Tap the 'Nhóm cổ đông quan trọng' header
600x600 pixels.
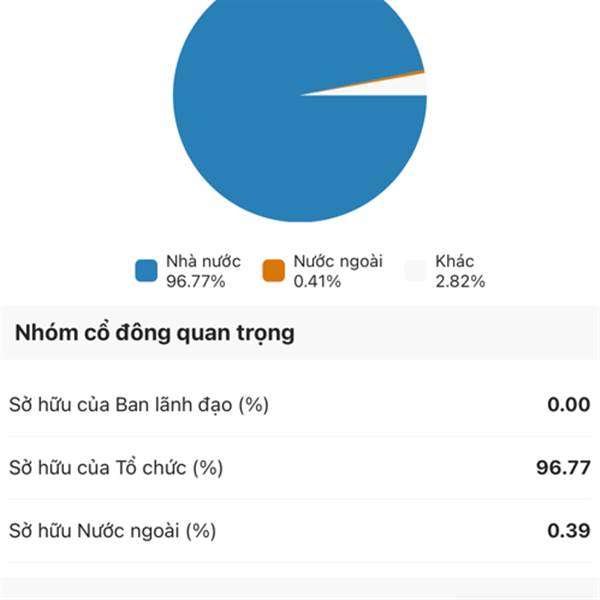pos(155,333)
